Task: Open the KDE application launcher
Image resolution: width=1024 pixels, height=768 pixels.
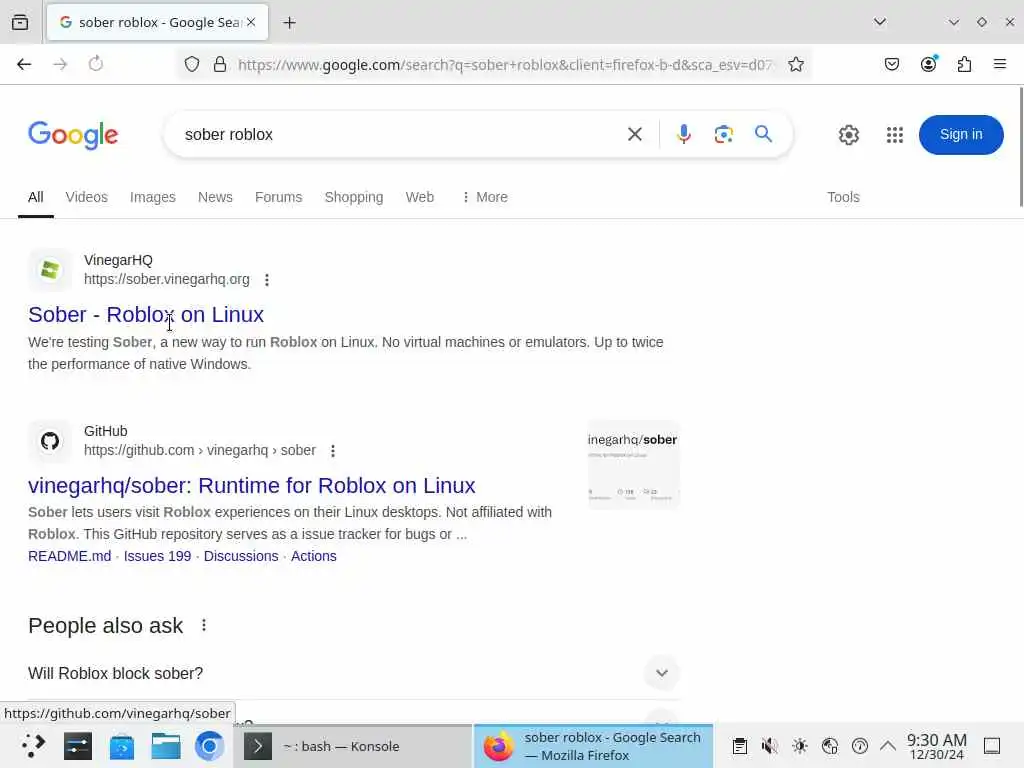Action: pos(32,746)
